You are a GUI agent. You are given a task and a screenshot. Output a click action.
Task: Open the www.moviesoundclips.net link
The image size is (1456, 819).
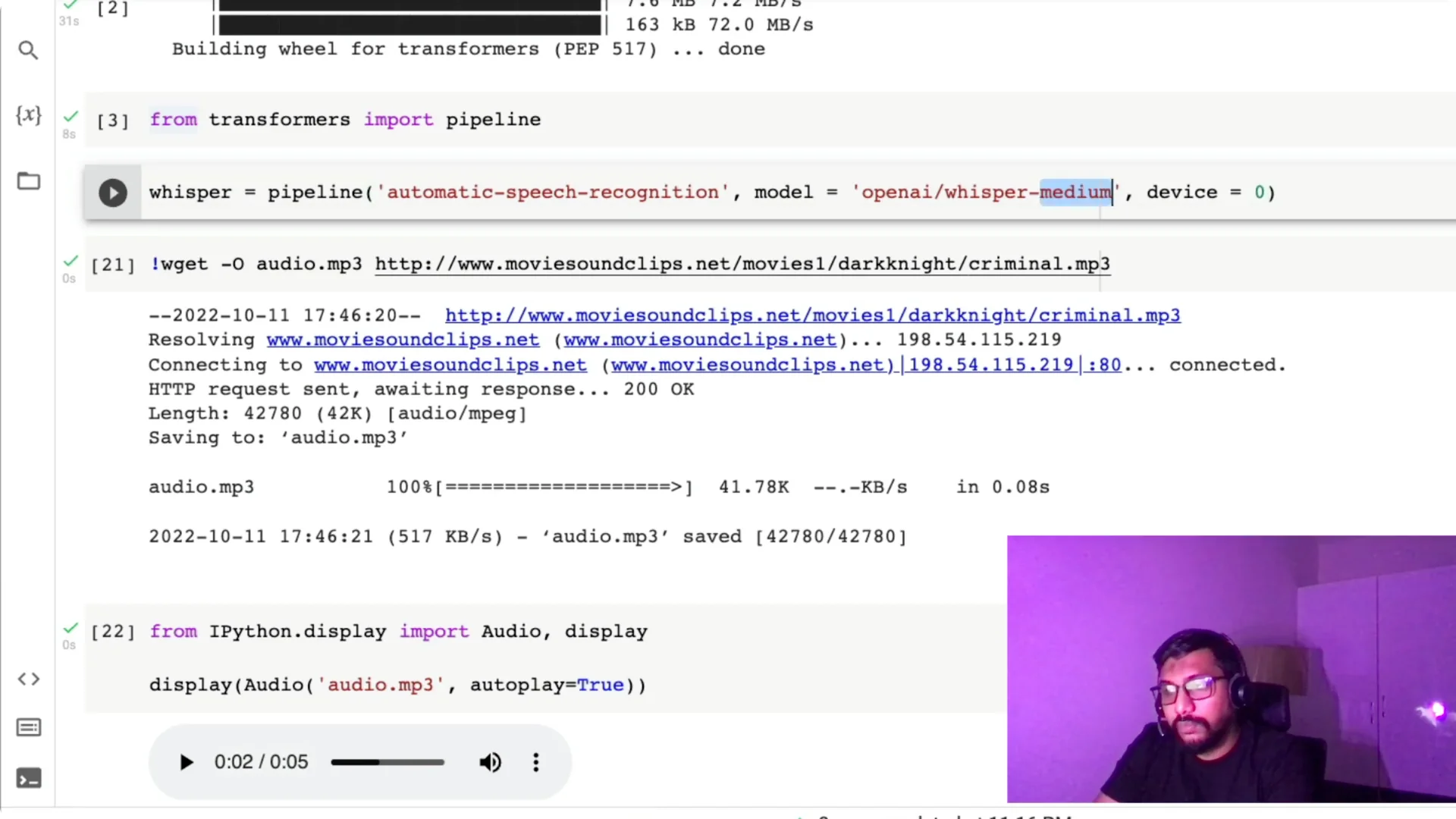(x=403, y=340)
